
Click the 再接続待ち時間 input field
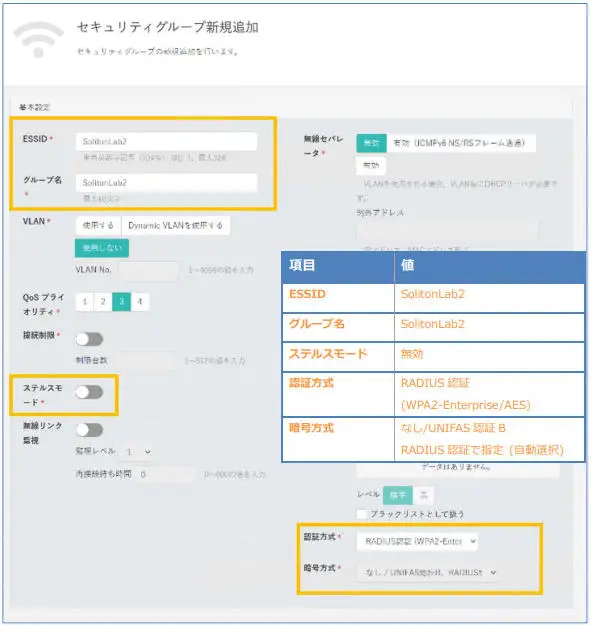click(x=165, y=475)
